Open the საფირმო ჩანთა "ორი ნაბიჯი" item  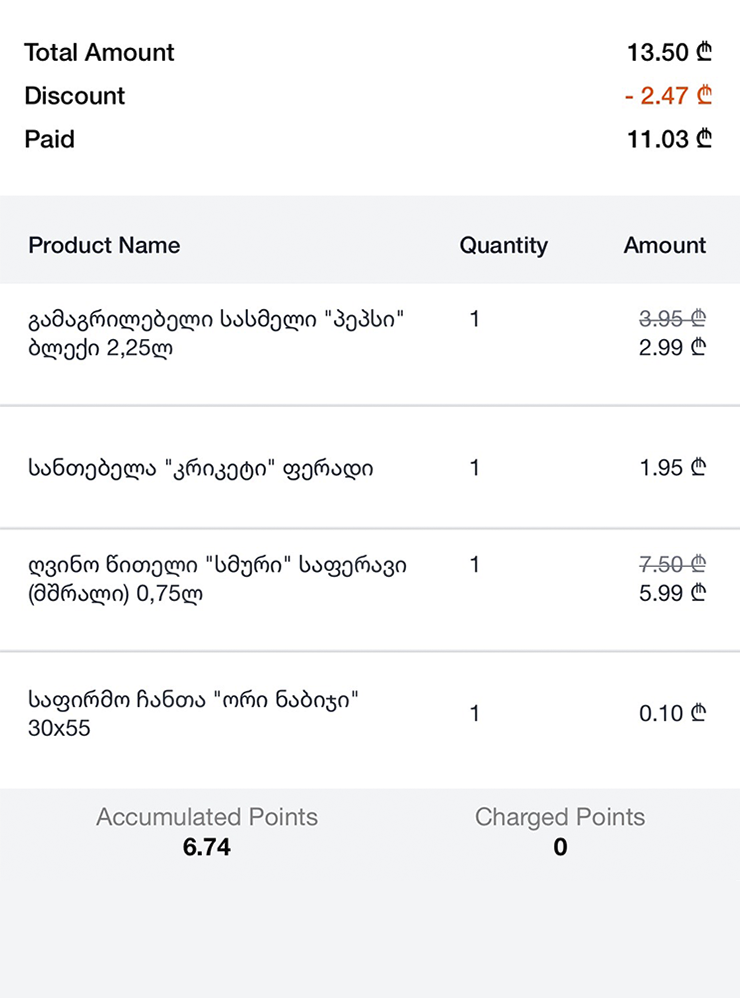pyautogui.click(x=193, y=714)
